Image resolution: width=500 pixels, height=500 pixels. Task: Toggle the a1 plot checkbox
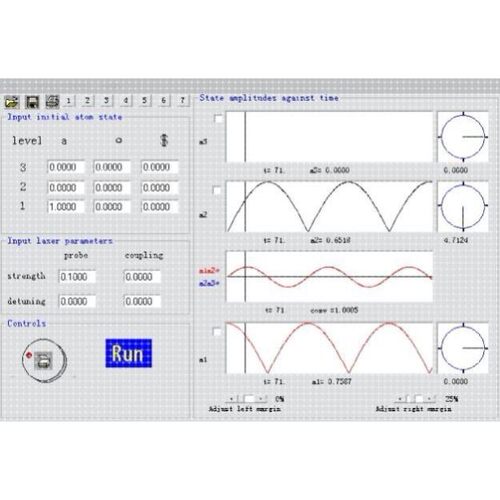pos(217,332)
